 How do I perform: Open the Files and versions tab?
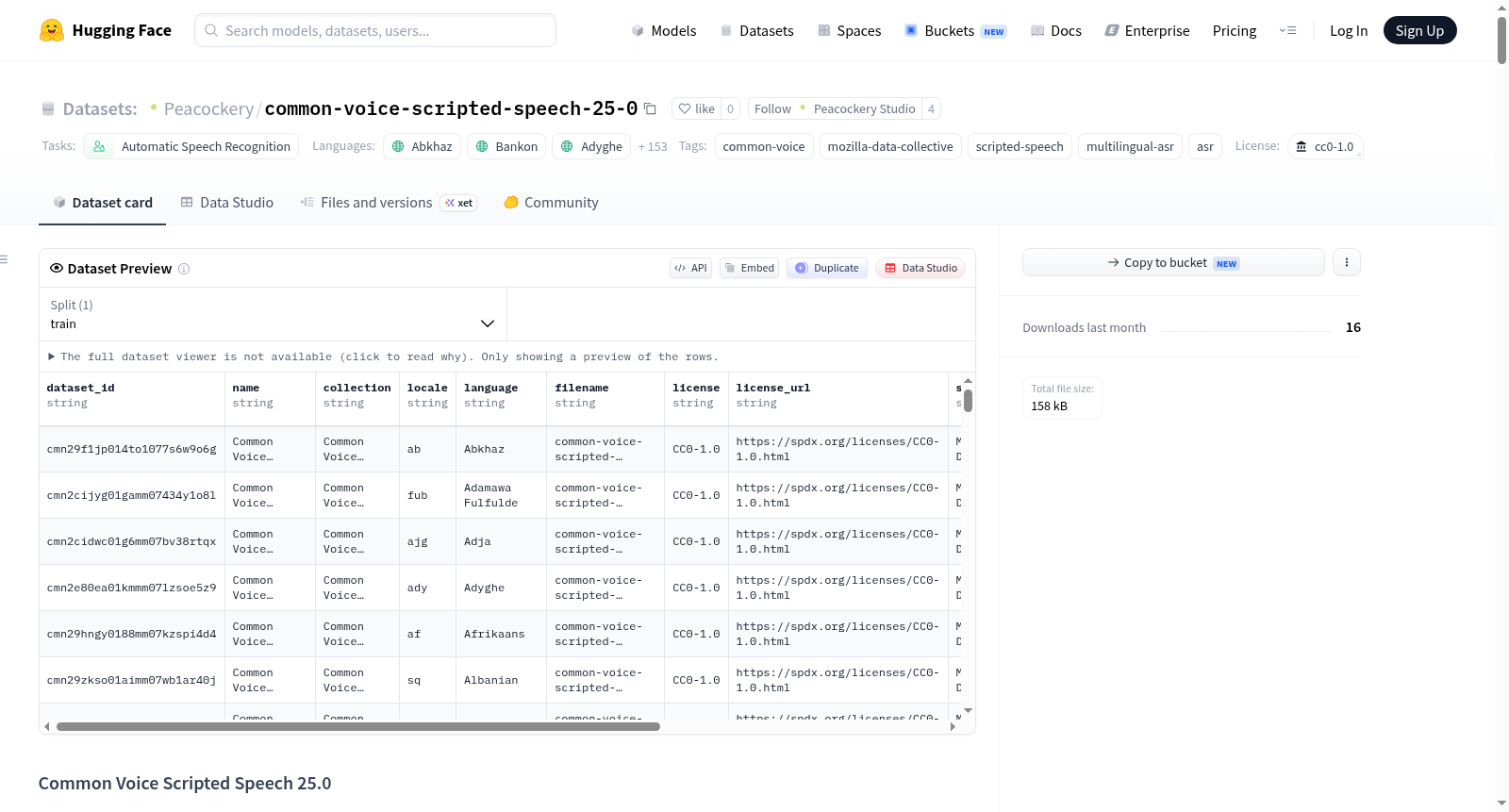[389, 203]
